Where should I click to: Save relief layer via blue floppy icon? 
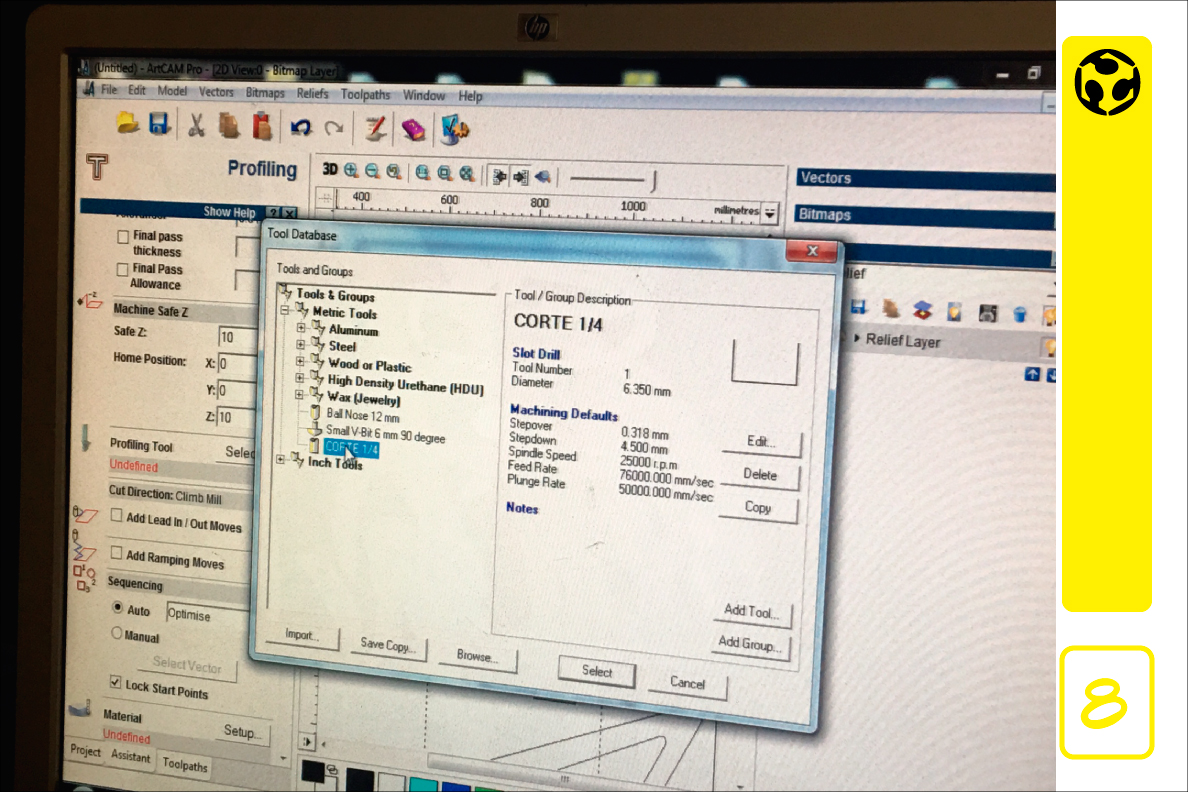pyautogui.click(x=858, y=307)
